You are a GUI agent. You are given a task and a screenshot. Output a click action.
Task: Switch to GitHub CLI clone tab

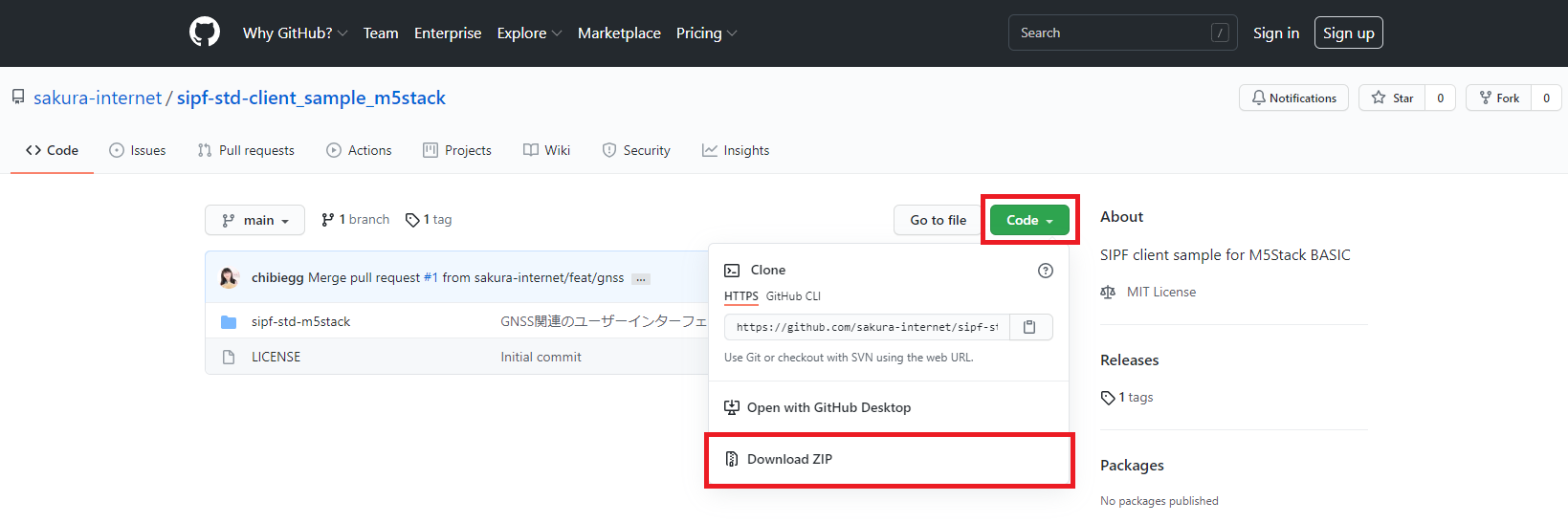point(793,296)
